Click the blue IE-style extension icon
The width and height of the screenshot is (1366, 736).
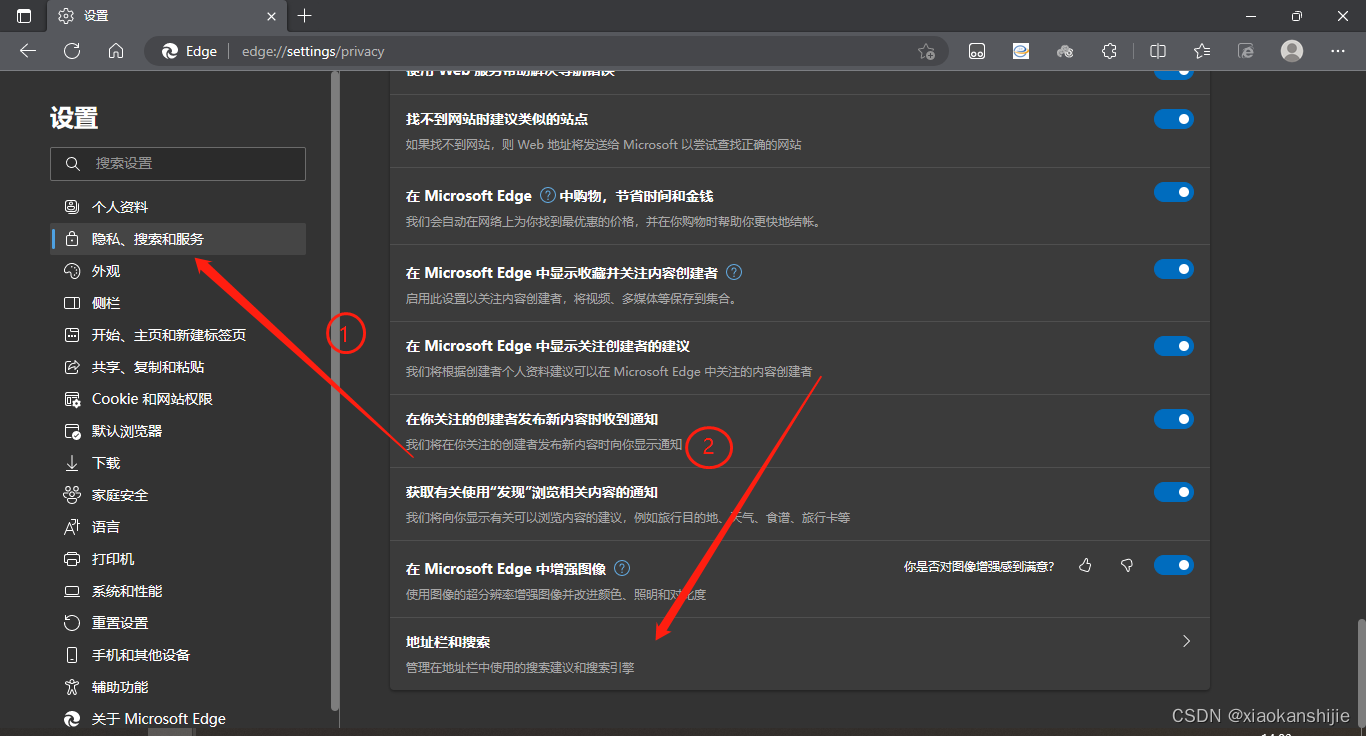tap(1021, 51)
